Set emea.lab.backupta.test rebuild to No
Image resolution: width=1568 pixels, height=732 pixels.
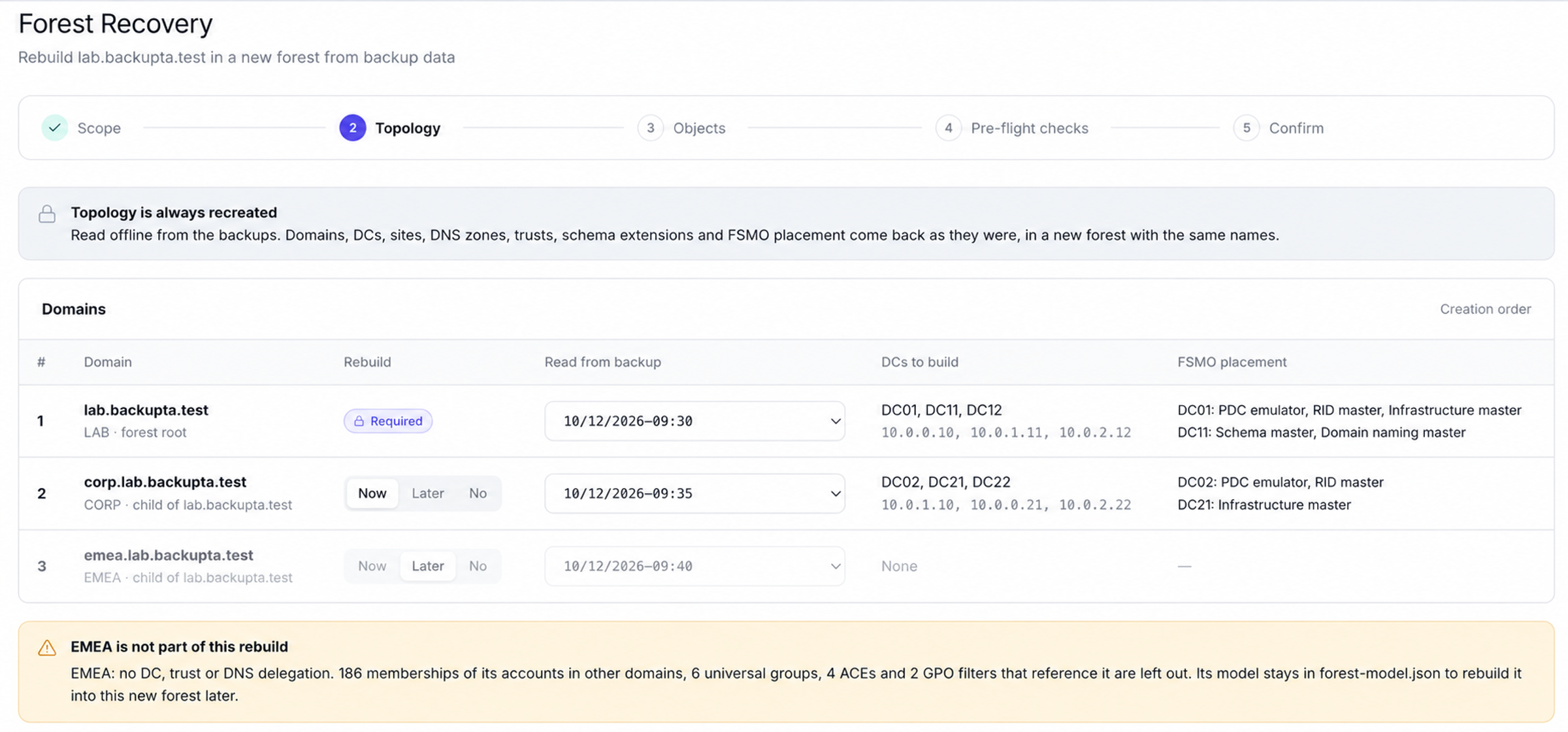point(478,566)
